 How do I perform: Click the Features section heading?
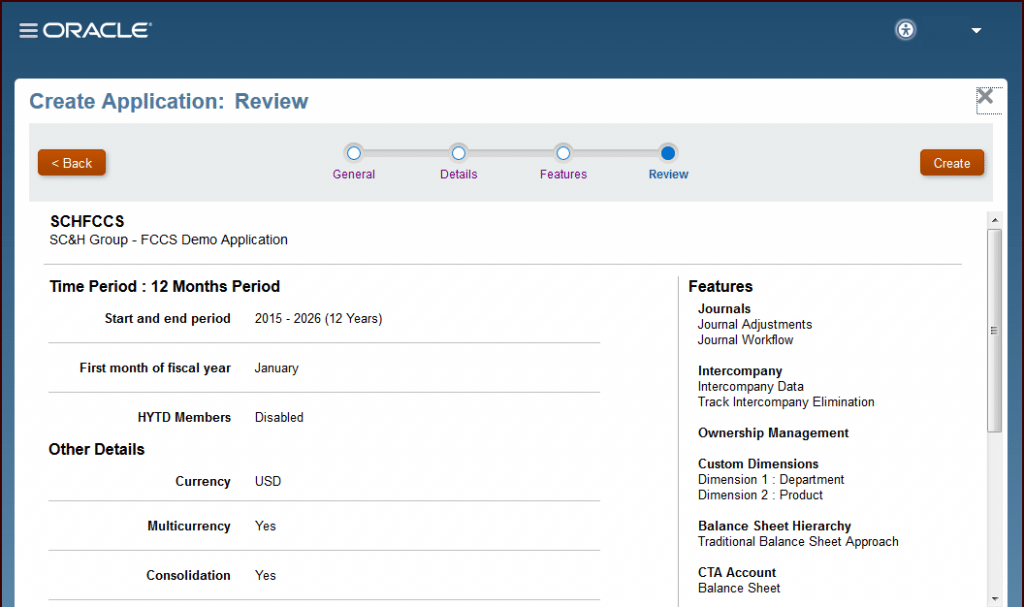(x=720, y=287)
